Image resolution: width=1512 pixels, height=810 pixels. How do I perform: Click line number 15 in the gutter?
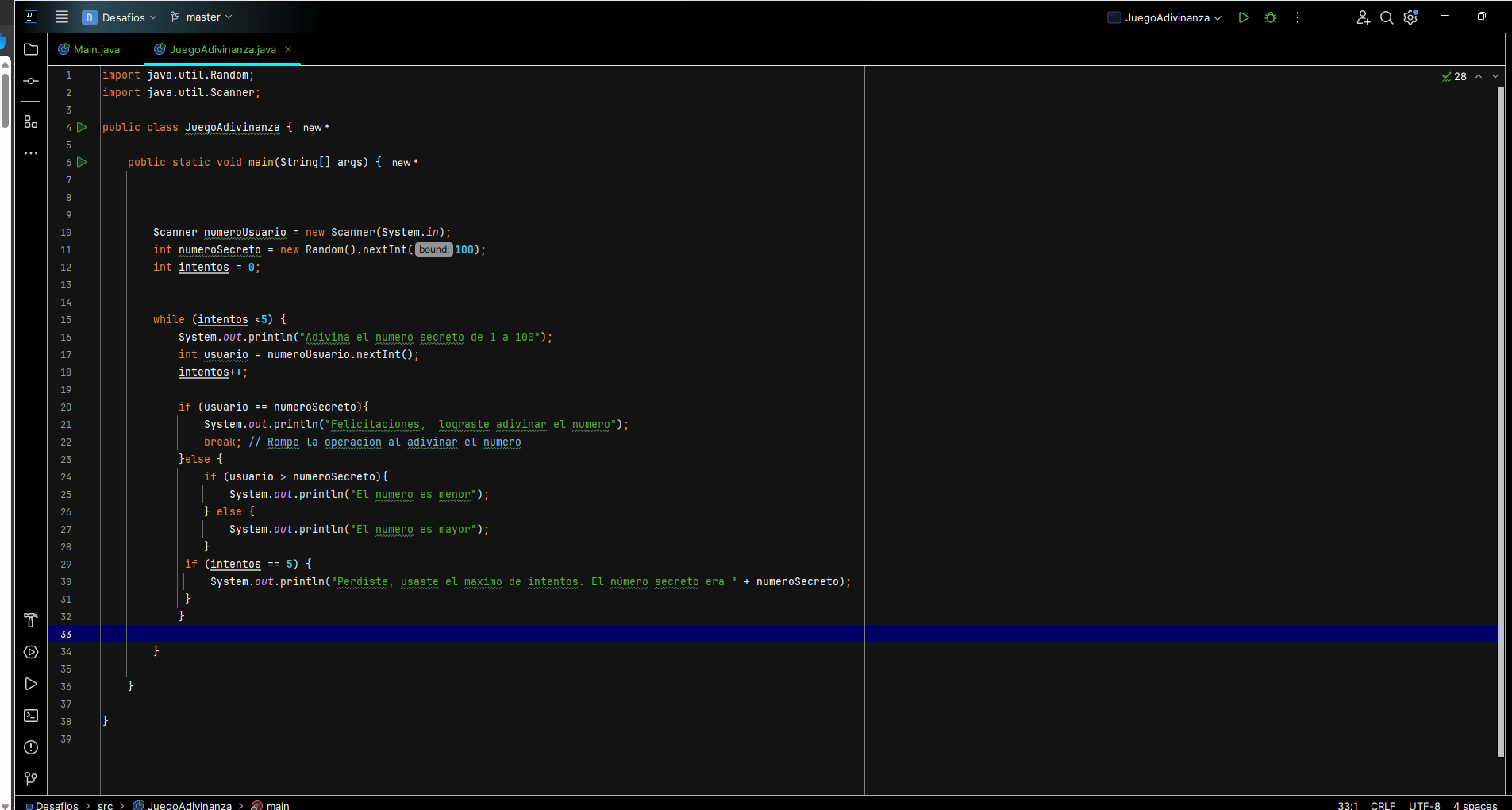(66, 319)
